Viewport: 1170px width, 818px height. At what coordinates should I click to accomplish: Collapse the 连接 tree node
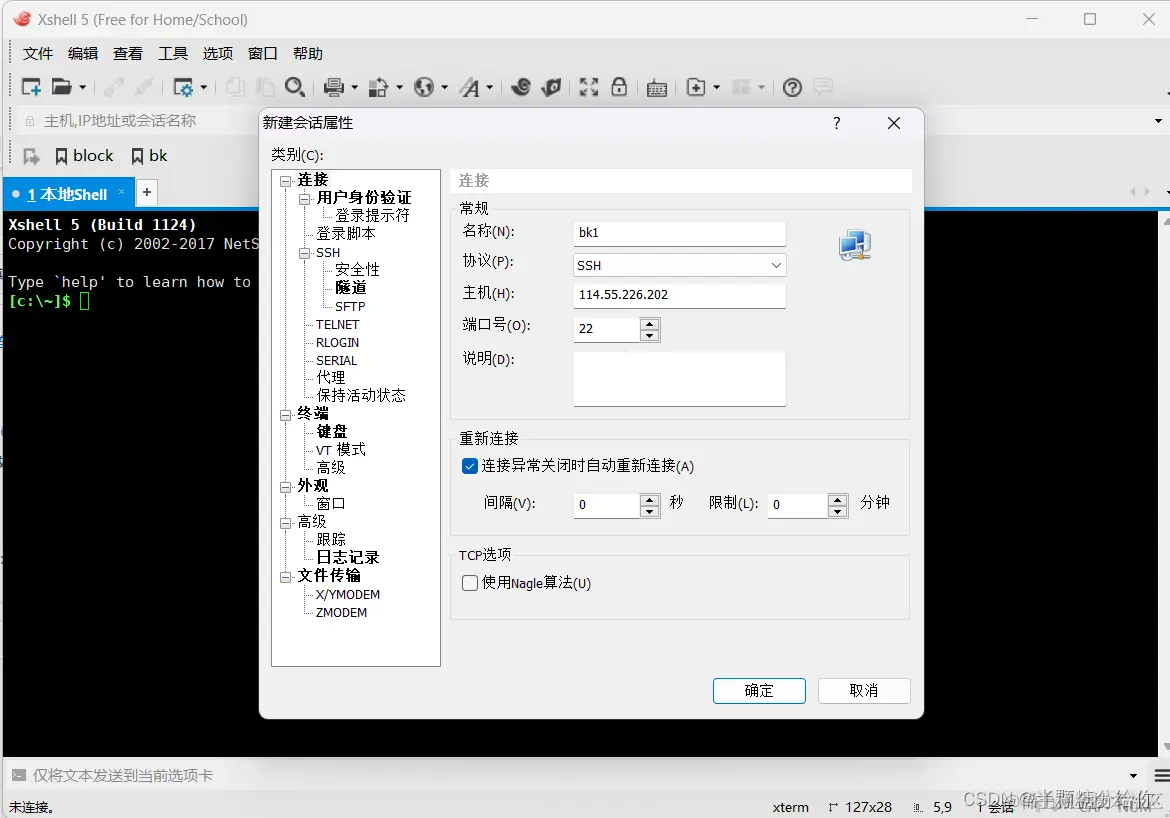pos(285,181)
